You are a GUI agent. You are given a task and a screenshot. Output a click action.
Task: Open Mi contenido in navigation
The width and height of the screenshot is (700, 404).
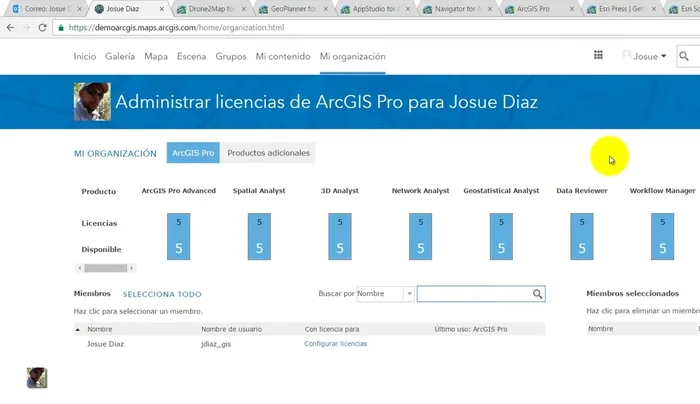283,56
